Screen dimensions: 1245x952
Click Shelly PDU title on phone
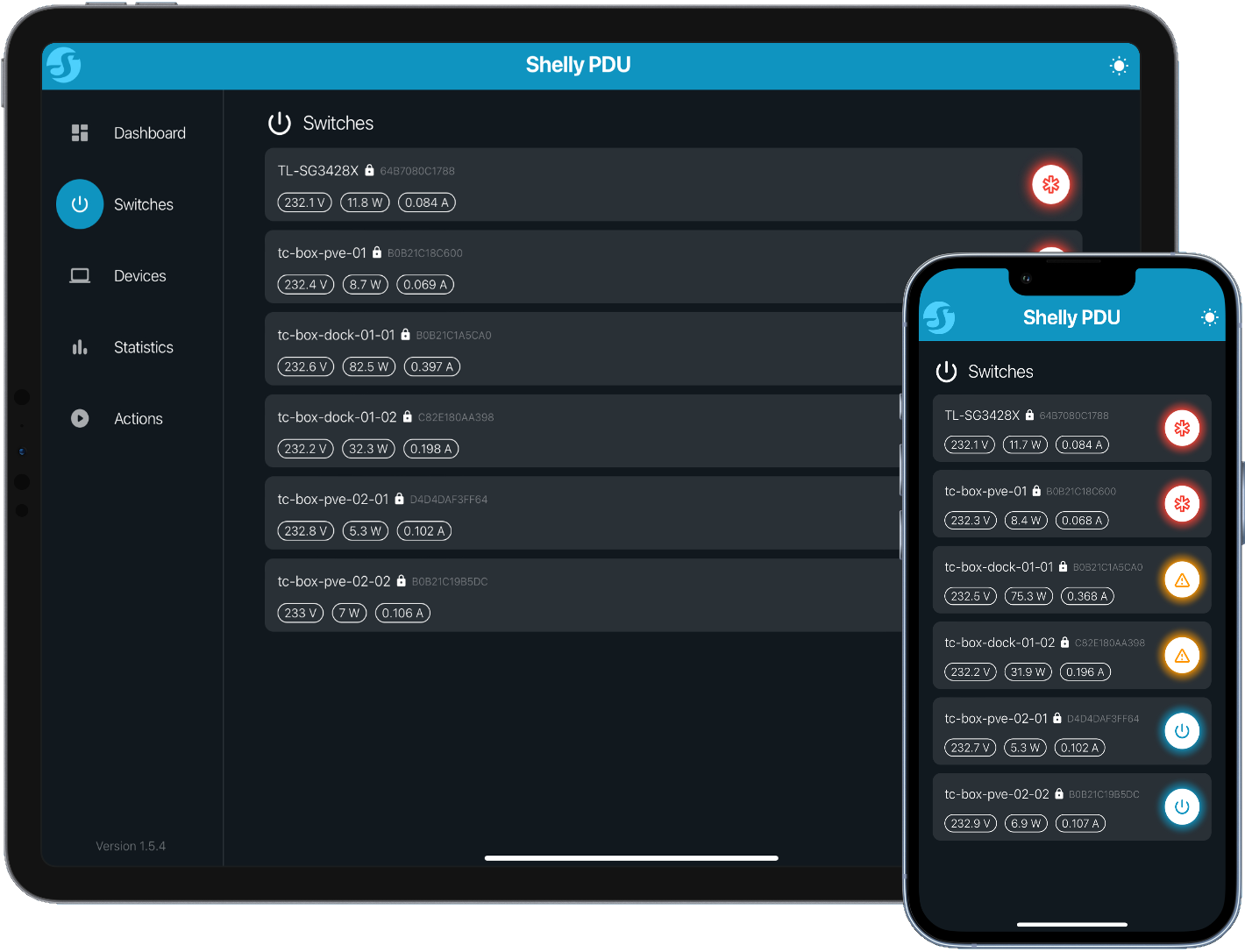(x=1071, y=317)
